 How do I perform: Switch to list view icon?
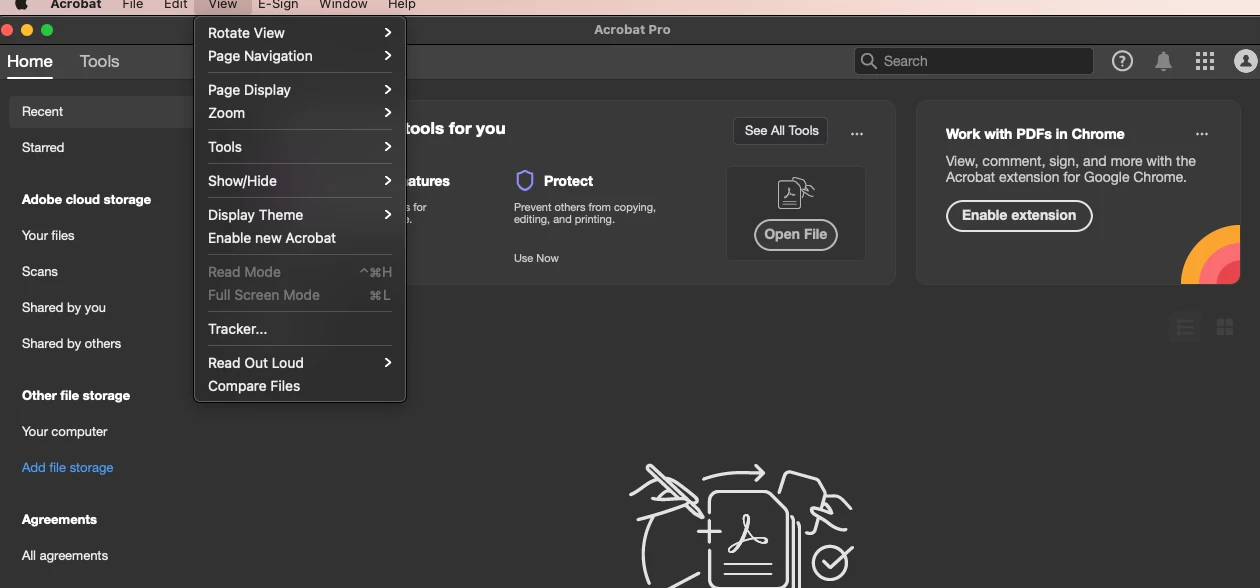tap(1184, 327)
